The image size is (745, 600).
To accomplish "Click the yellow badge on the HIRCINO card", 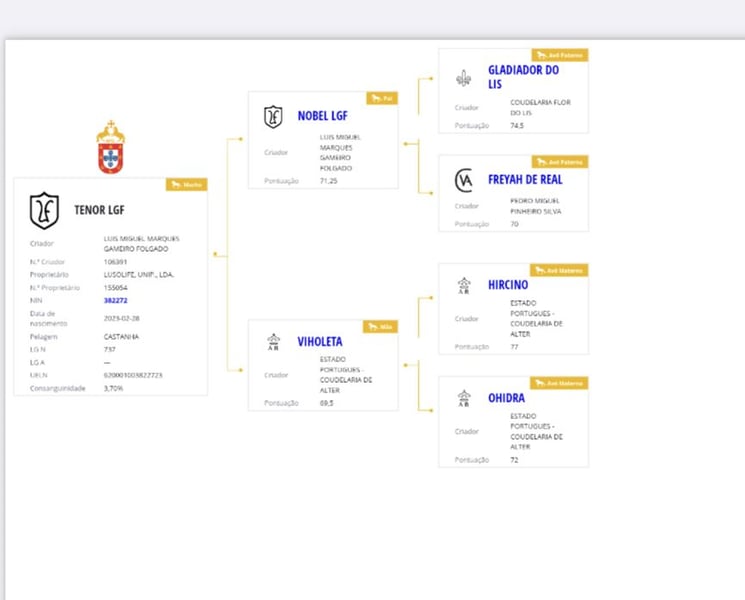I will pos(559,270).
